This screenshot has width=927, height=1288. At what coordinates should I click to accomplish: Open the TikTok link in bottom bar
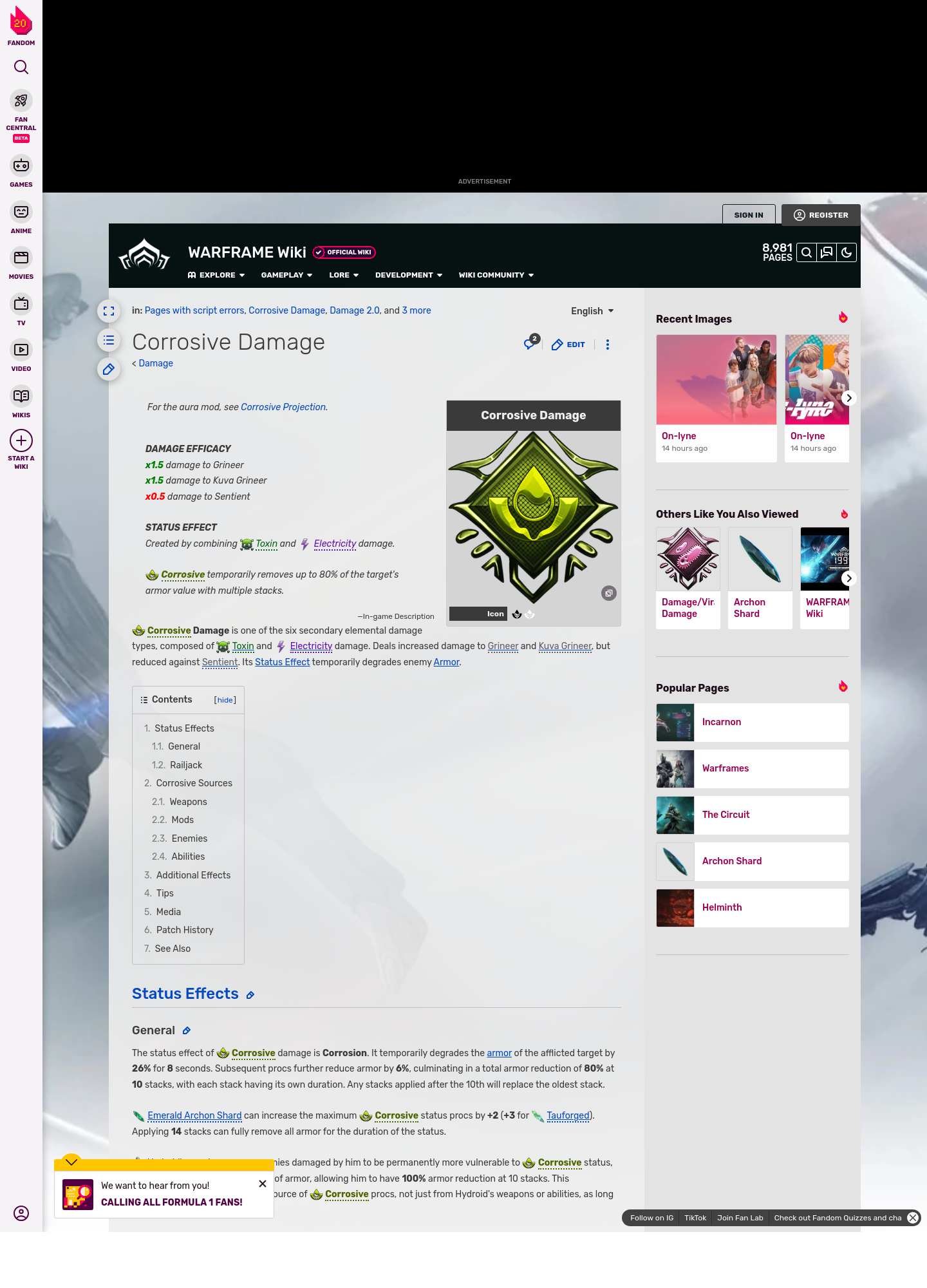(x=695, y=1218)
